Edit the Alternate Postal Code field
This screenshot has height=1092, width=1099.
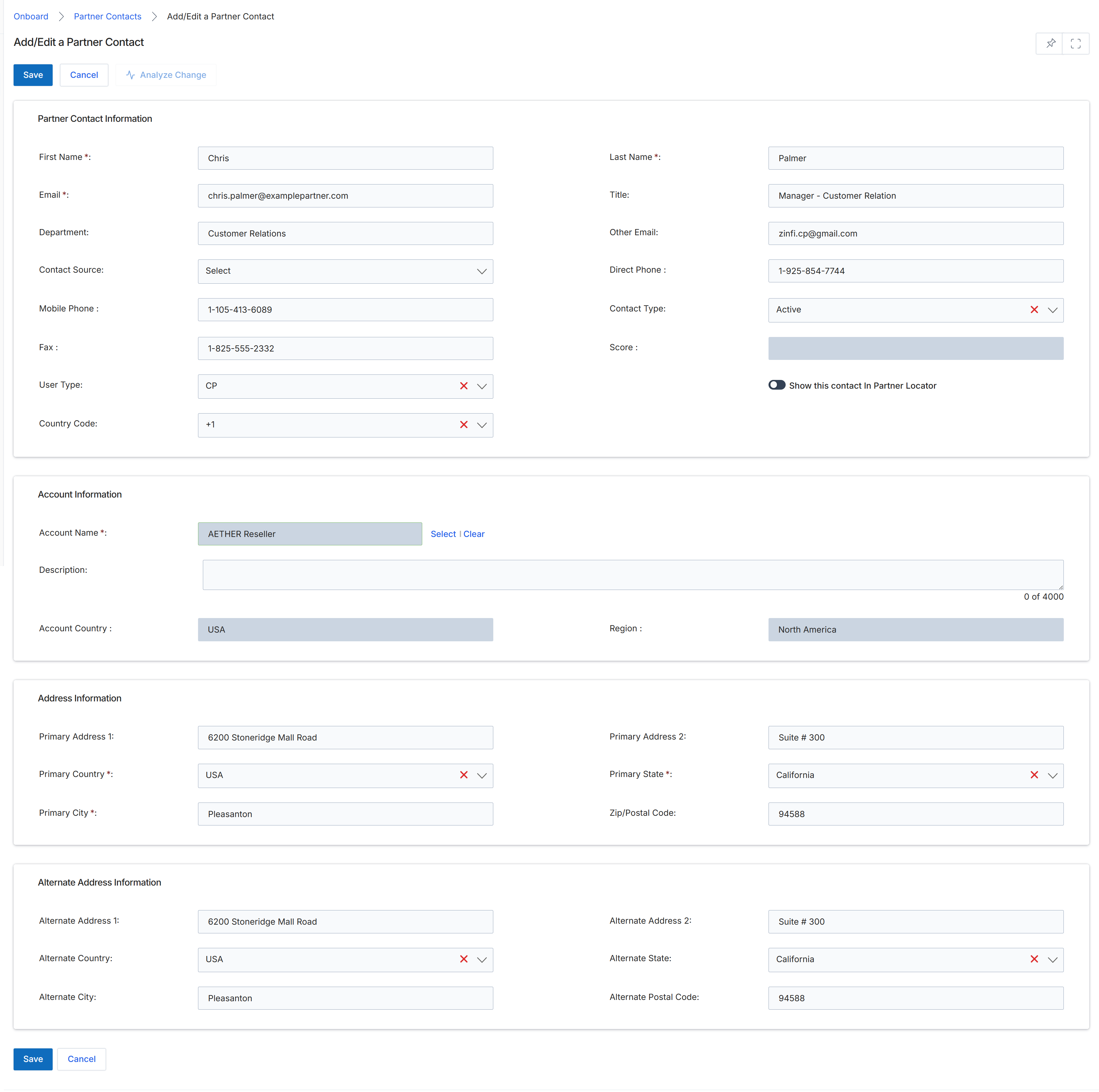click(916, 998)
